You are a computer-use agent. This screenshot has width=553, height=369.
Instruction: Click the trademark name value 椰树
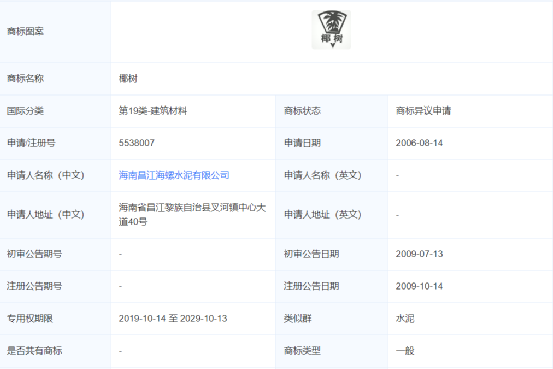point(128,78)
